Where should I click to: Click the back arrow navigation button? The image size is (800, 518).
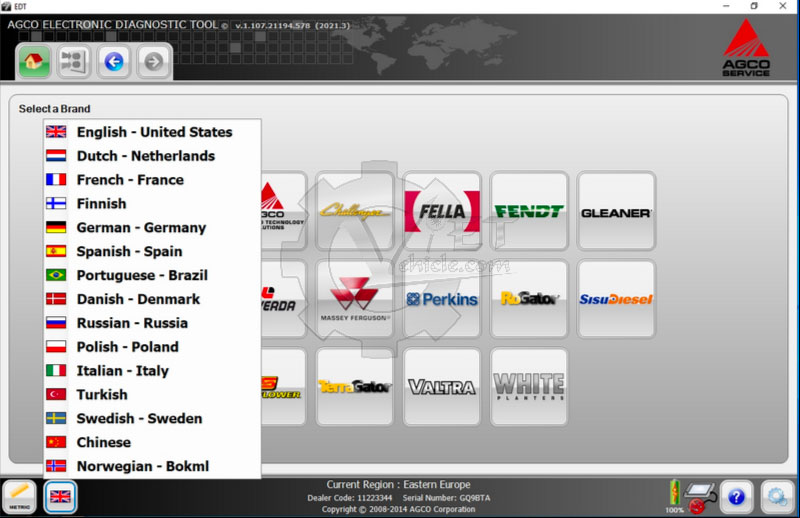(x=113, y=62)
